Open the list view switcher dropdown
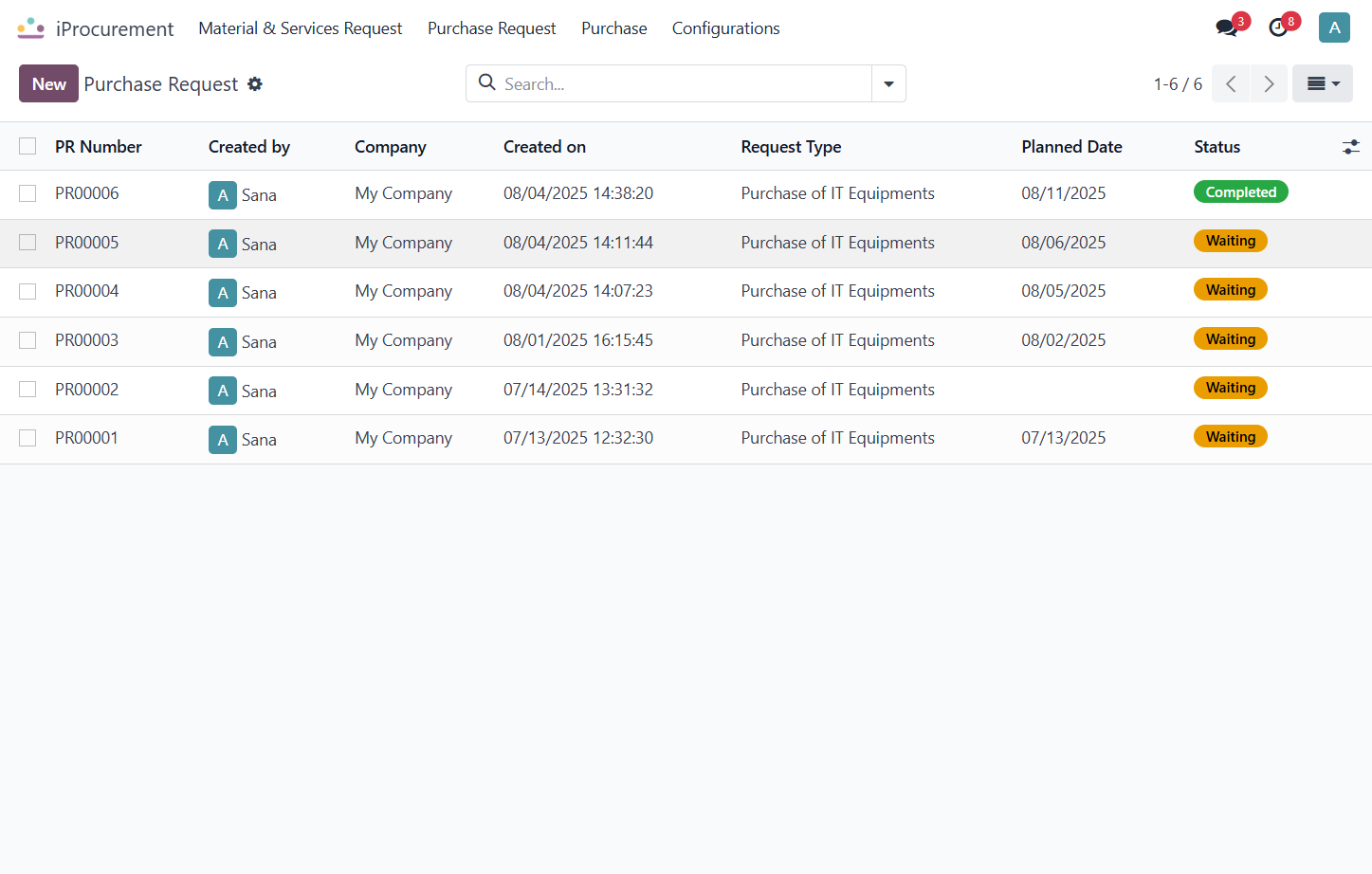 (1323, 83)
